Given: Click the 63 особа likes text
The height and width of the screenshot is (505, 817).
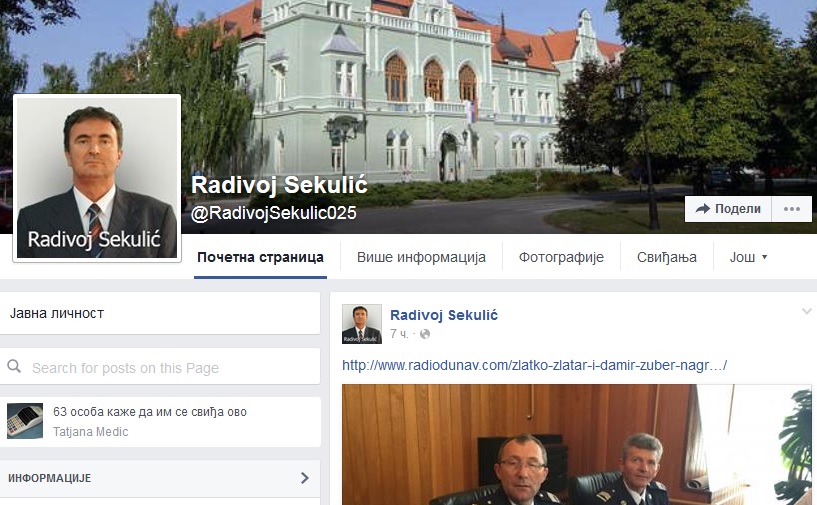Looking at the screenshot, I should coord(150,412).
